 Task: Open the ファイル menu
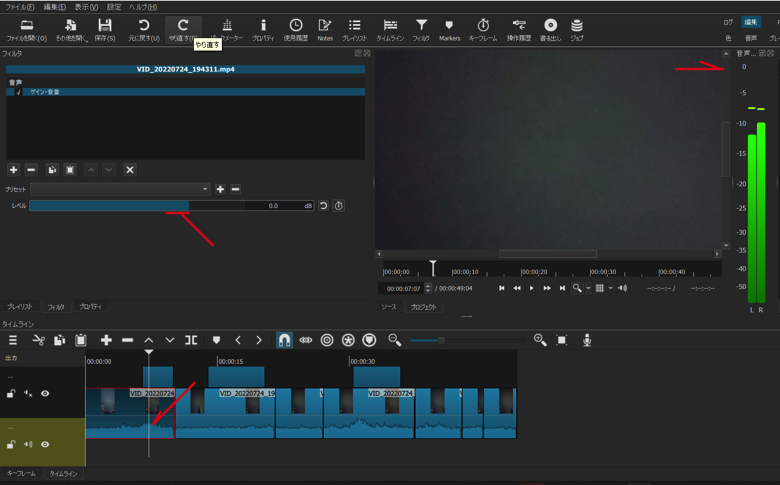[20, 7]
